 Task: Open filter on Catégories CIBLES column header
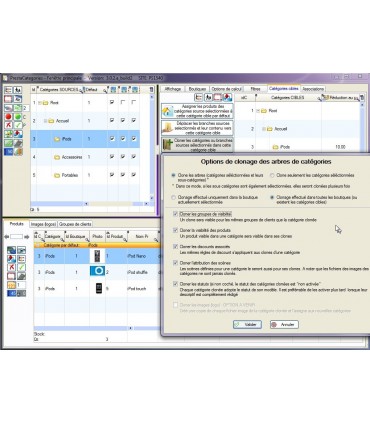click(x=319, y=99)
